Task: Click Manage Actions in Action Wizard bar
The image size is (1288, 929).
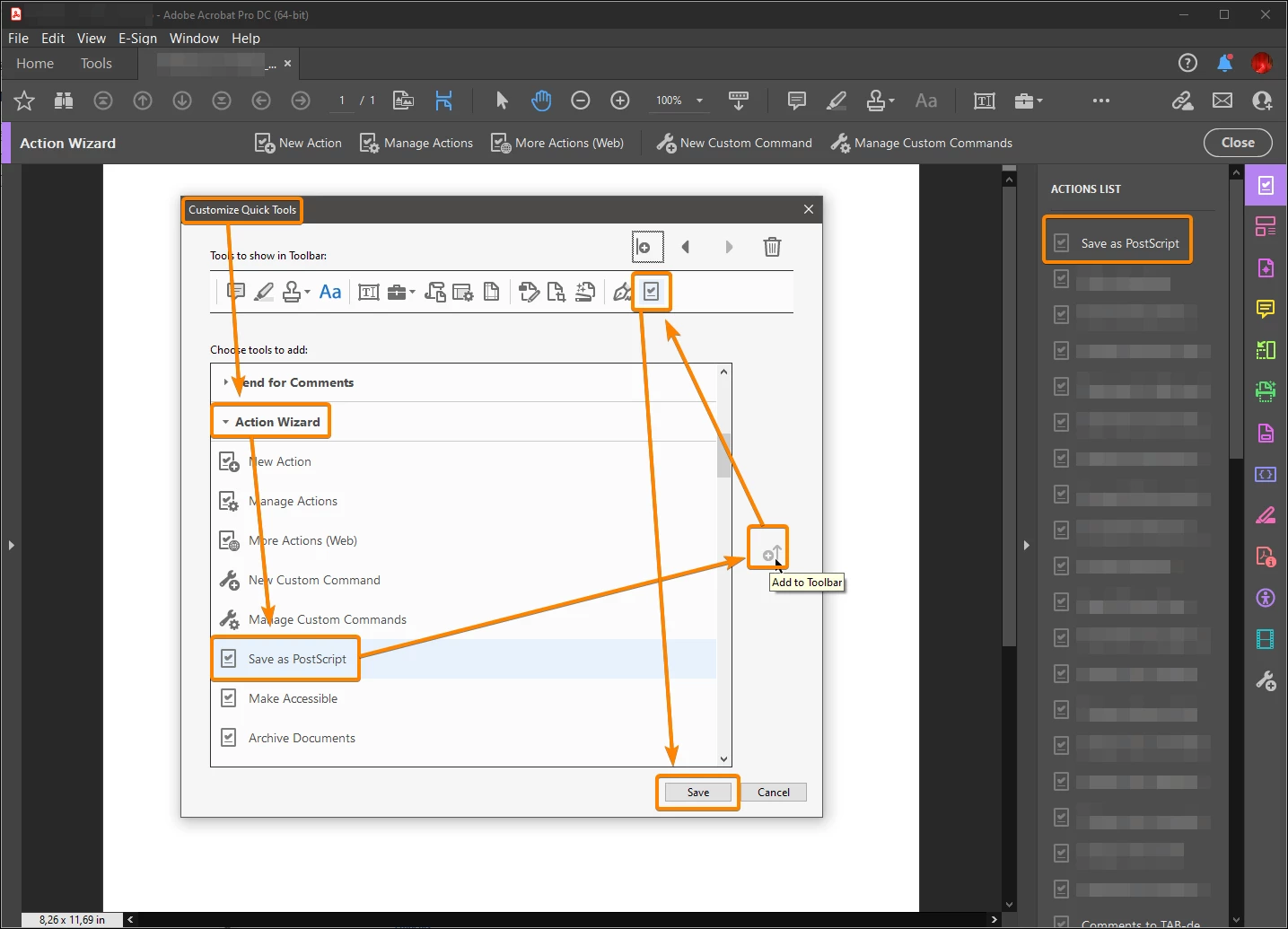Action: pos(416,143)
